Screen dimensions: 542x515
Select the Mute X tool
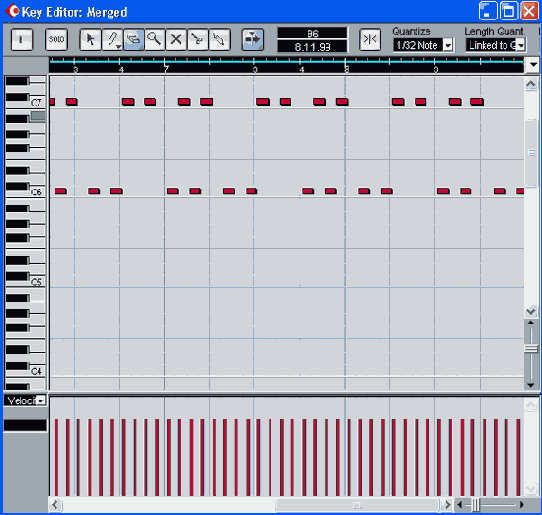(176, 39)
